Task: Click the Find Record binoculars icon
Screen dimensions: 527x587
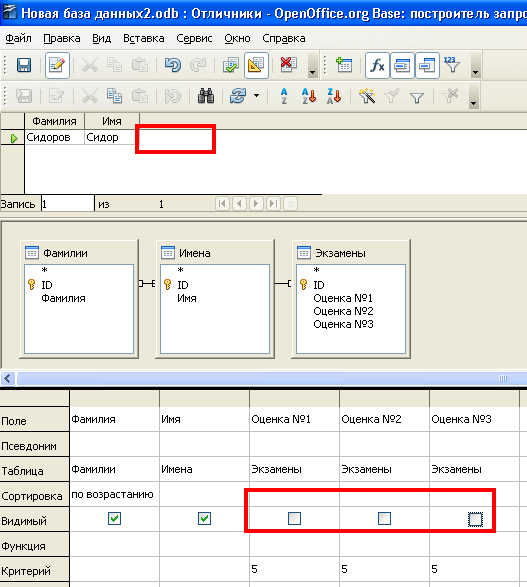Action: pyautogui.click(x=206, y=96)
